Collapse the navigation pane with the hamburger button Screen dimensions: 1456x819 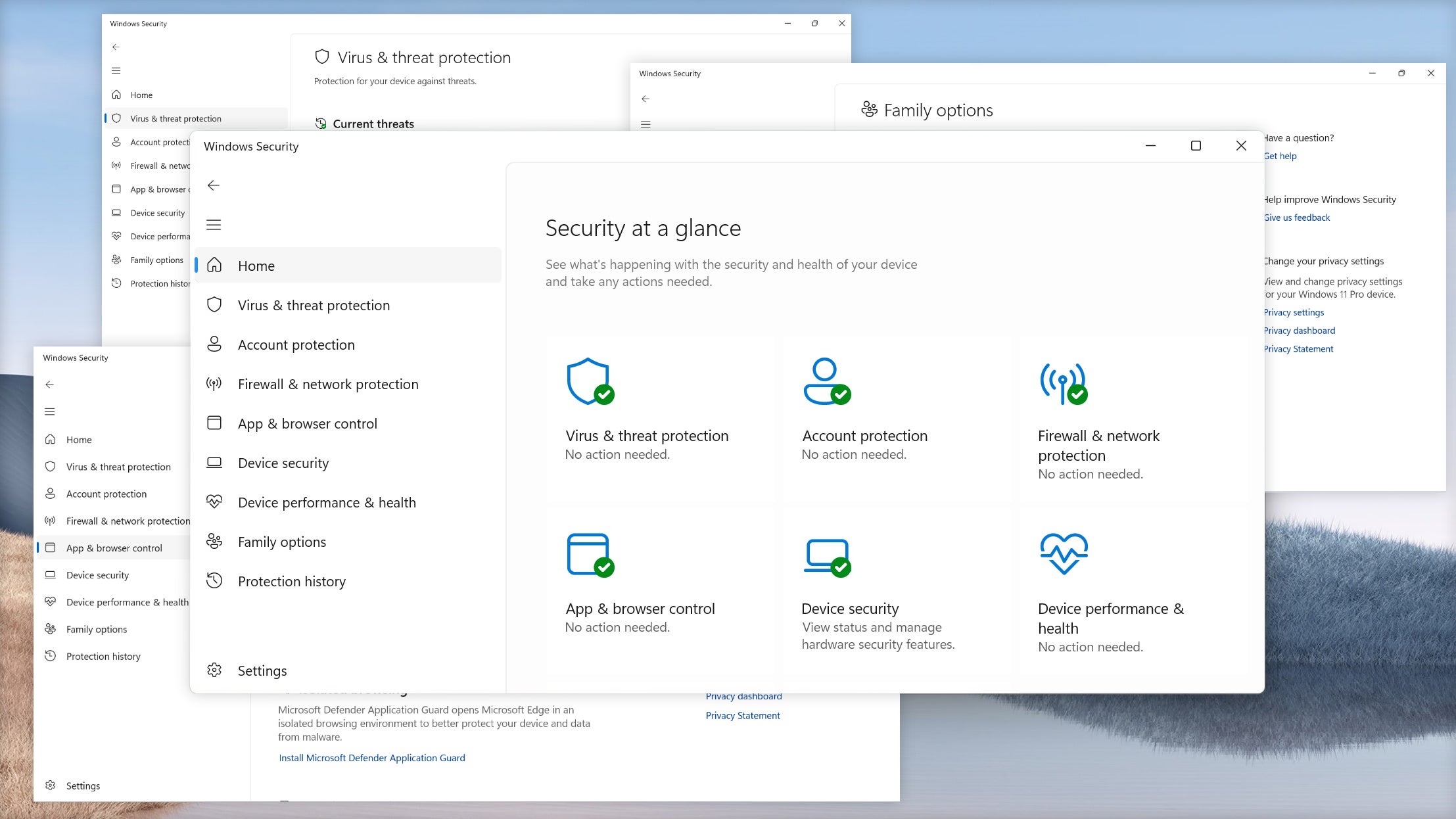214,224
